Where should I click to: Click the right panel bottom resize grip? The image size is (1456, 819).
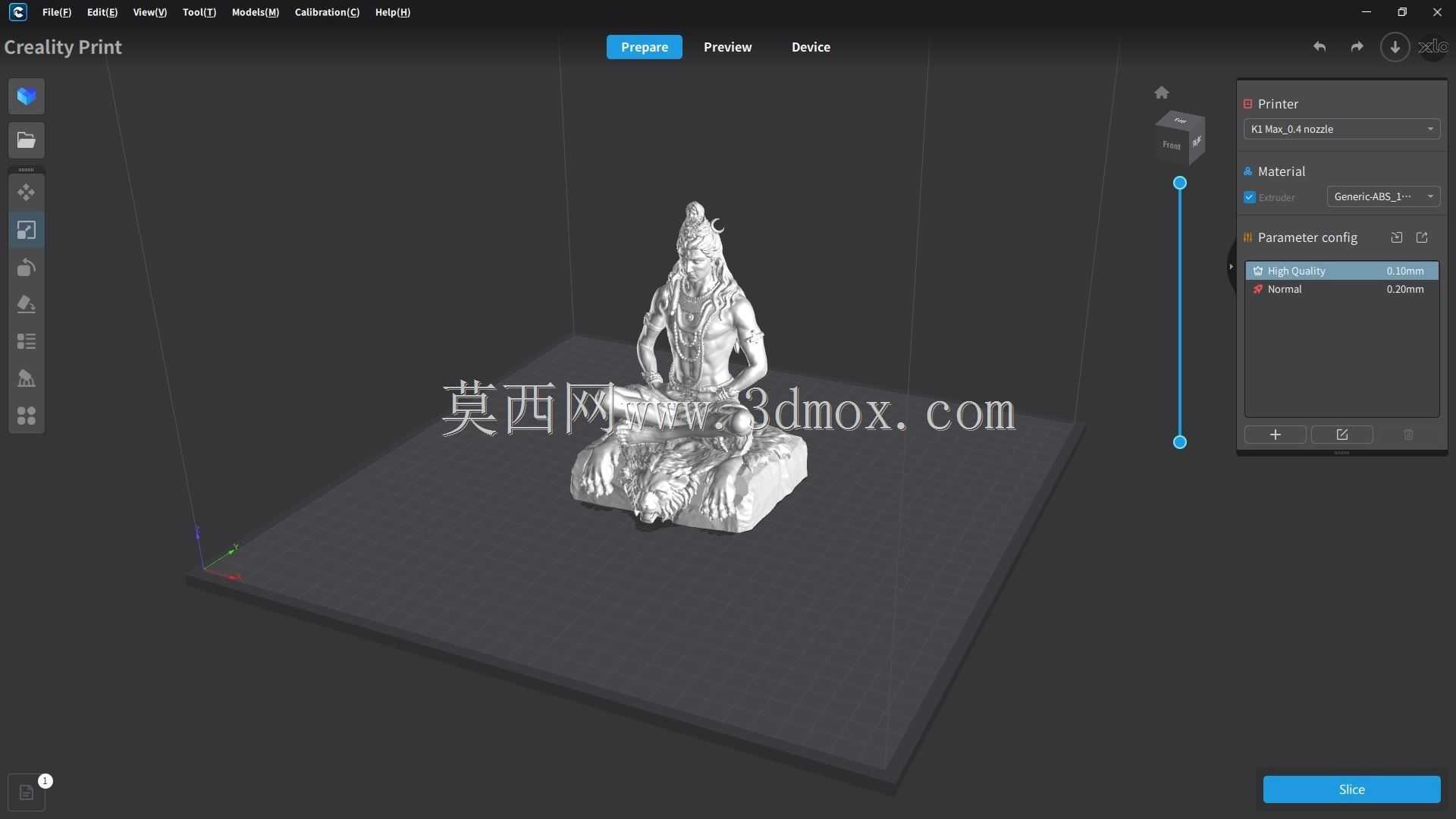(x=1341, y=453)
